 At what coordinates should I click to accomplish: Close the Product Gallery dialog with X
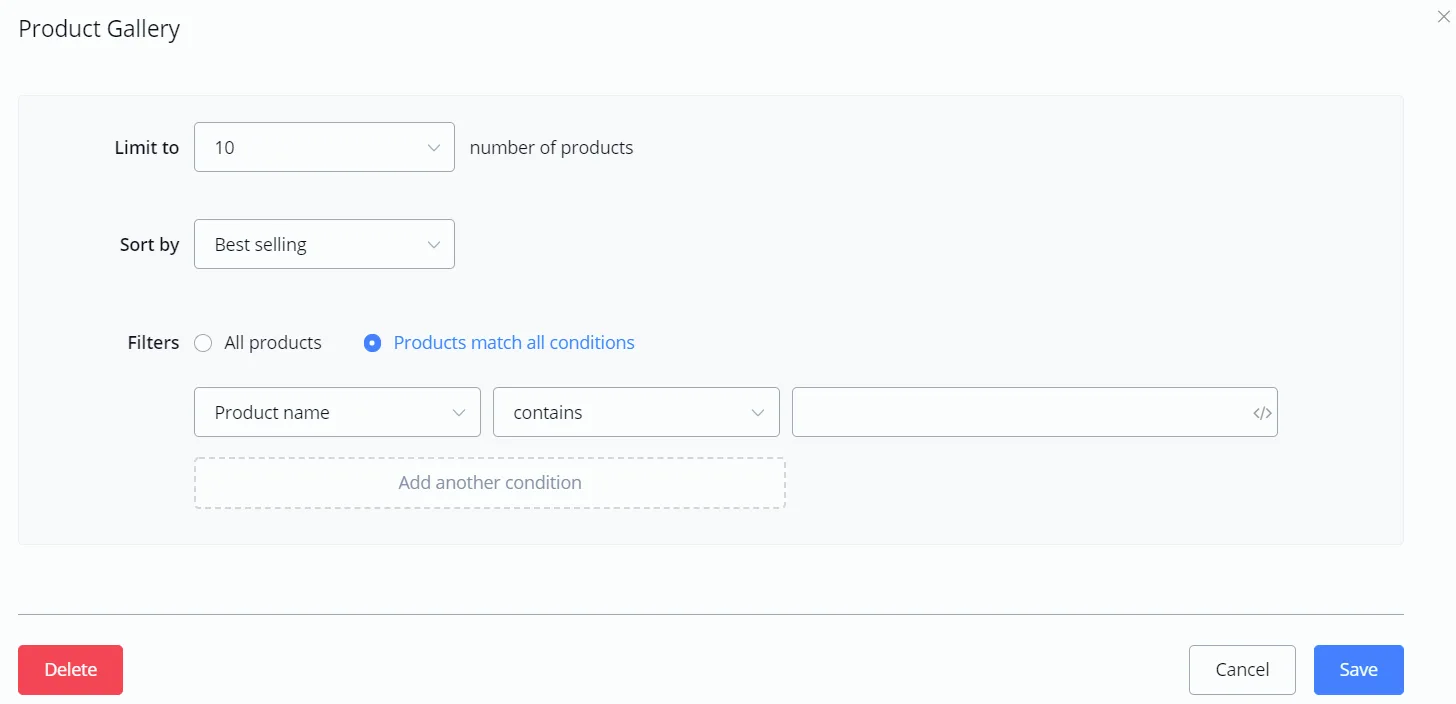[1443, 16]
